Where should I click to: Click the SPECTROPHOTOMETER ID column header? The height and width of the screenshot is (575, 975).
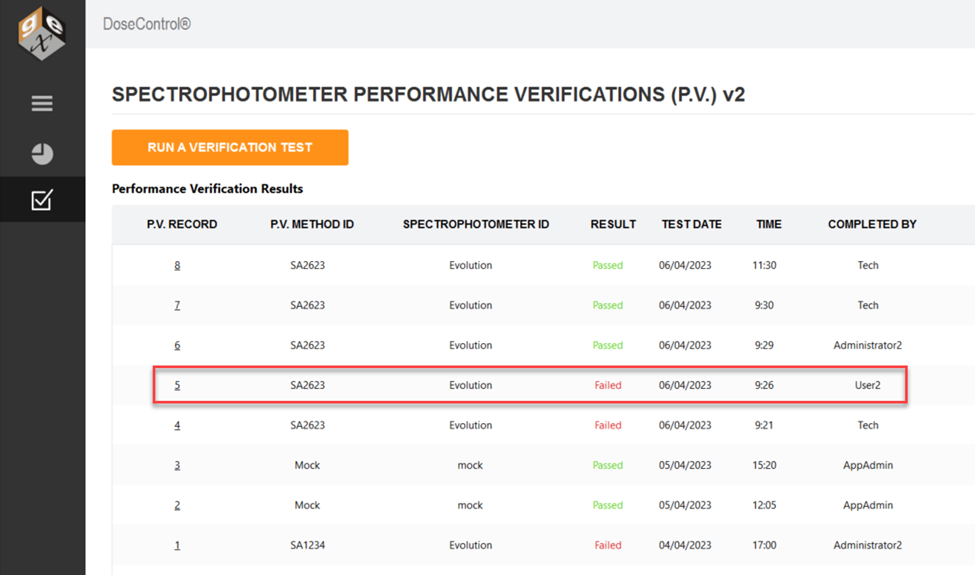click(476, 224)
